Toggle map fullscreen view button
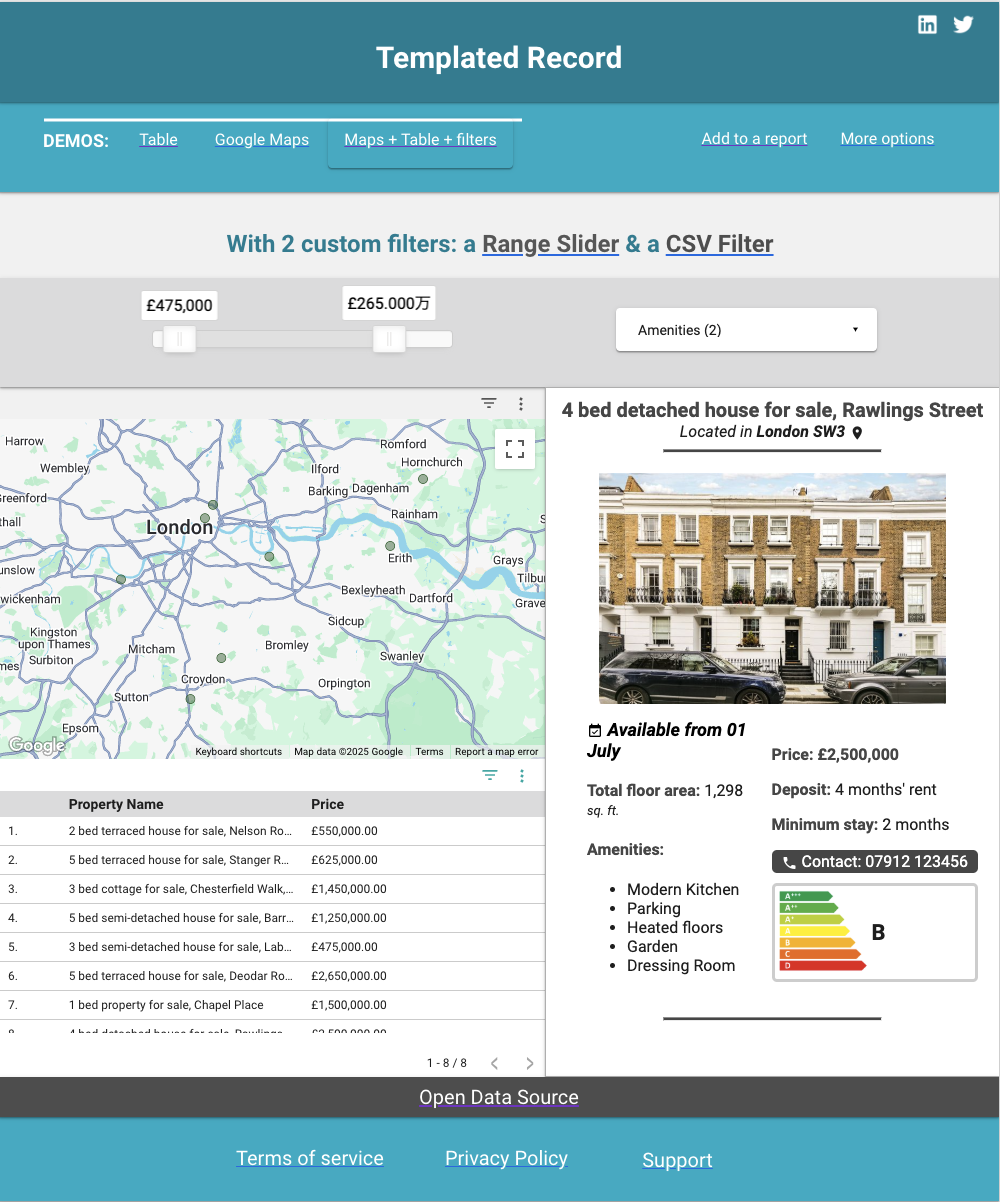This screenshot has width=1000, height=1202. 515,449
